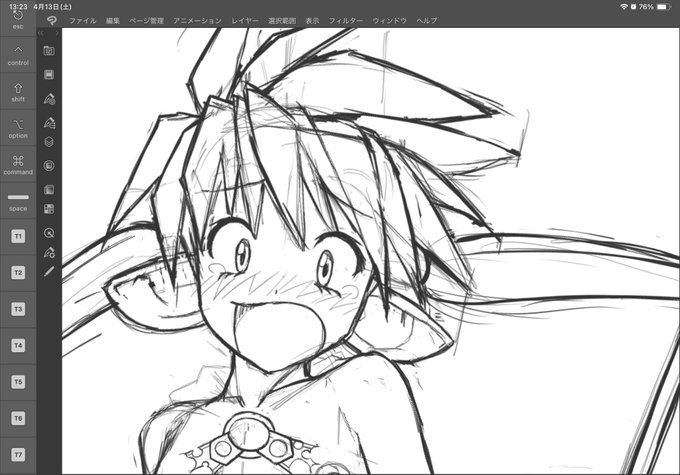
Task: Open the Brush Size stacked-layers icon
Action: click(x=49, y=142)
